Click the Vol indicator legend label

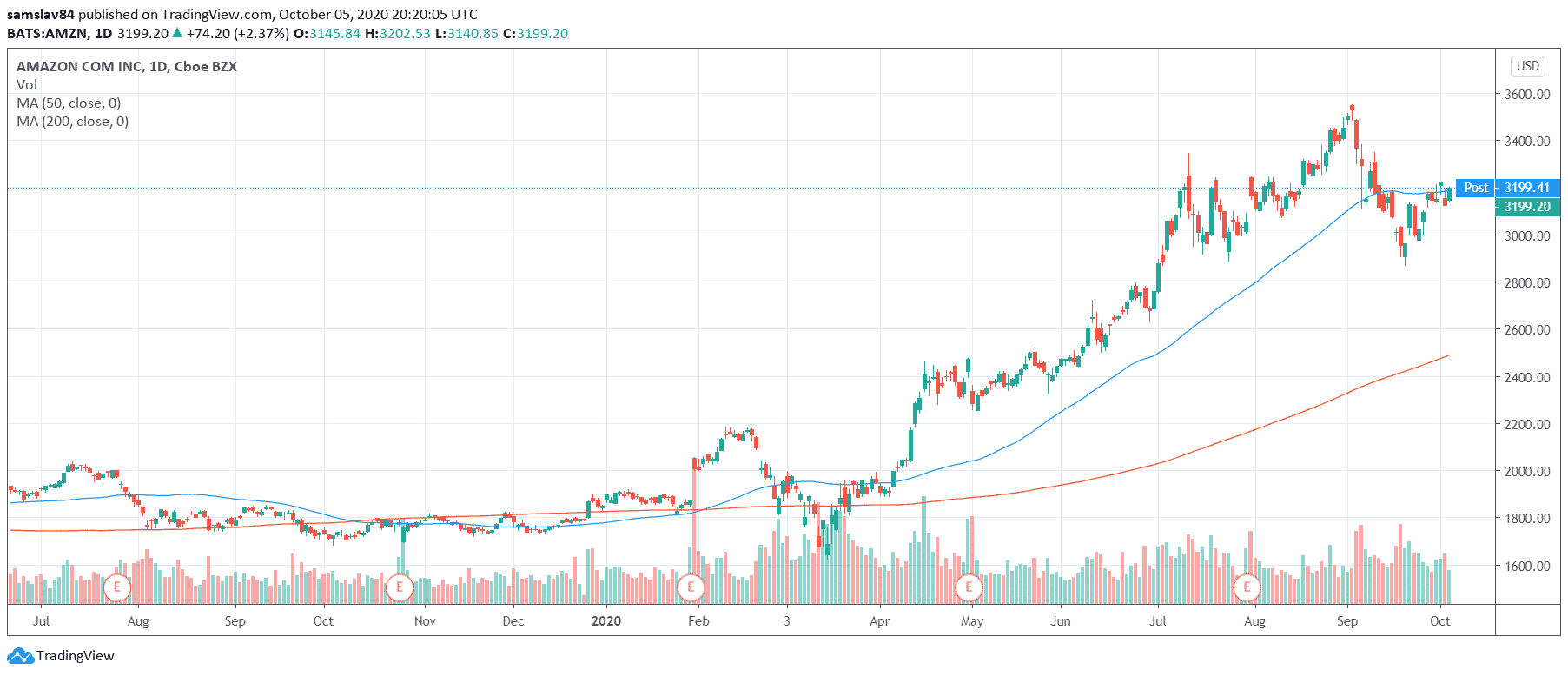point(27,85)
